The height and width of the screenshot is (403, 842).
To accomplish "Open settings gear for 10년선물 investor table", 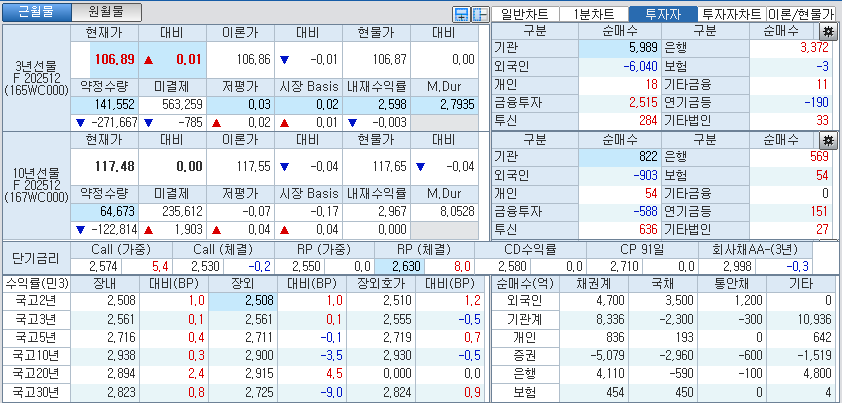I will pos(828,140).
